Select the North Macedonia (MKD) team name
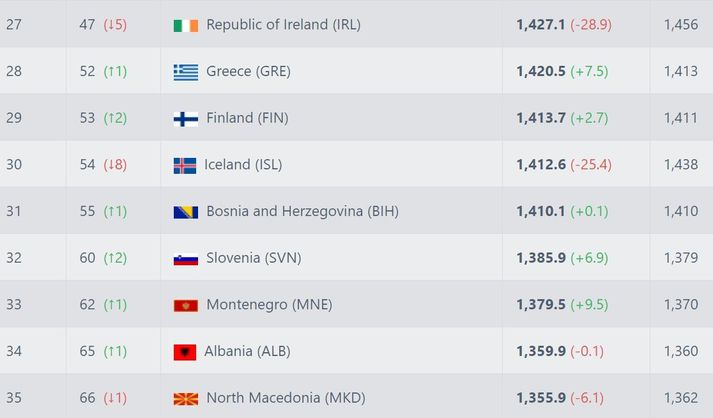Image resolution: width=713 pixels, height=418 pixels. point(286,398)
